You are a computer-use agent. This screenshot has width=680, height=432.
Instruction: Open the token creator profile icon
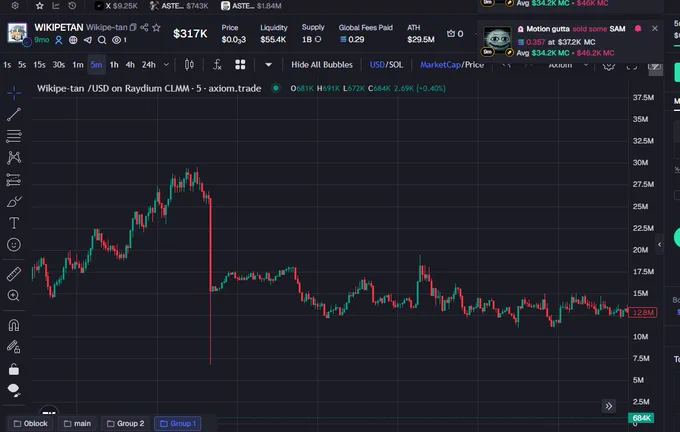click(59, 40)
